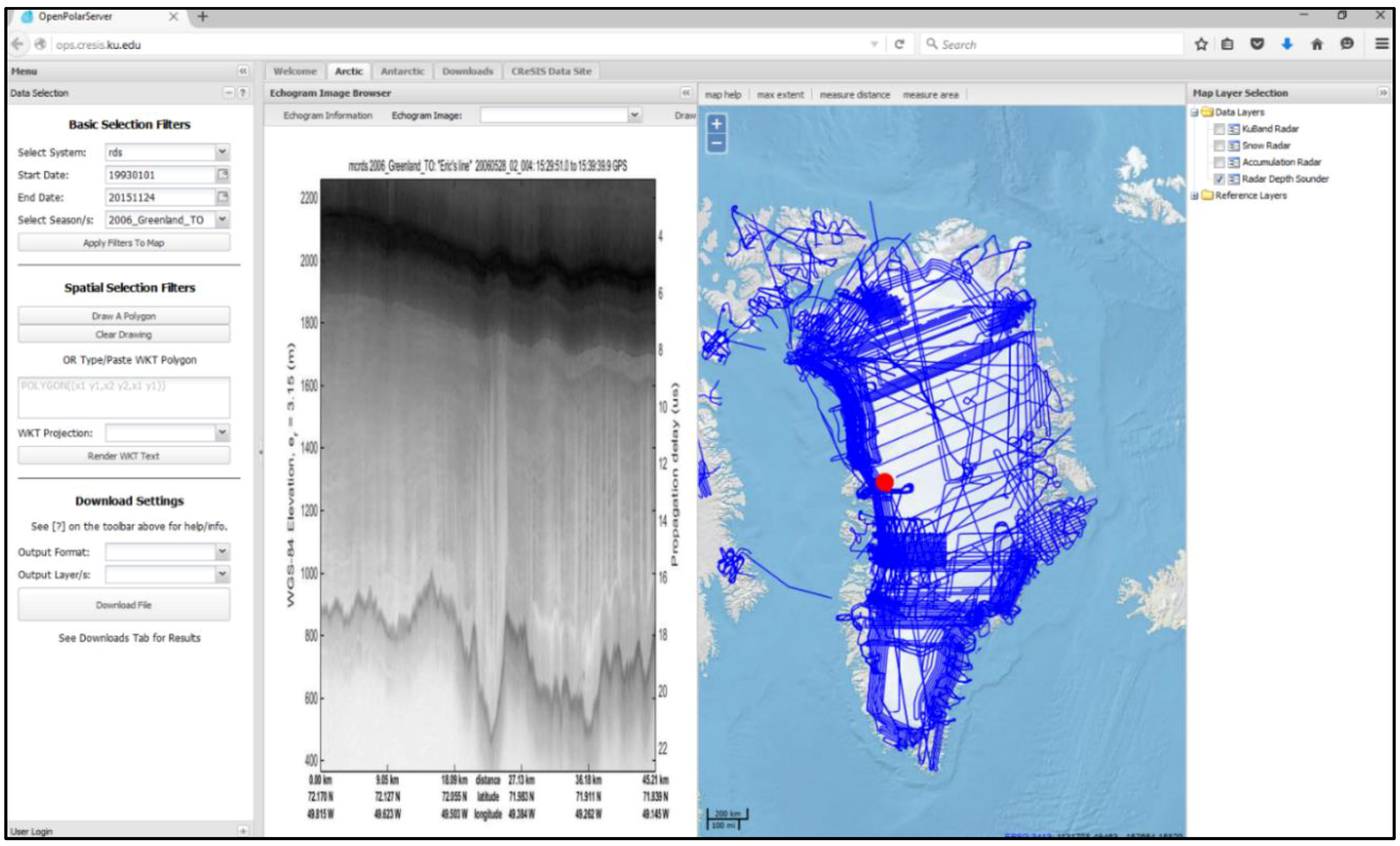Open End Date calendar picker icon
1400x846 pixels.
click(x=223, y=197)
